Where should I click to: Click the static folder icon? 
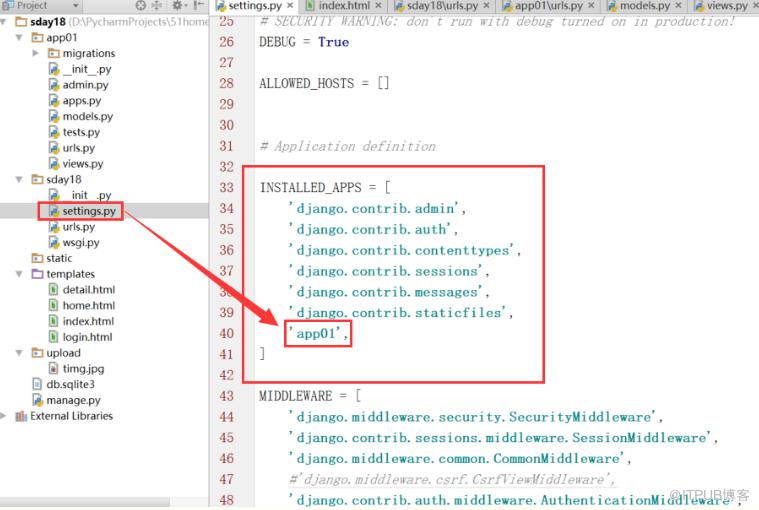37,258
